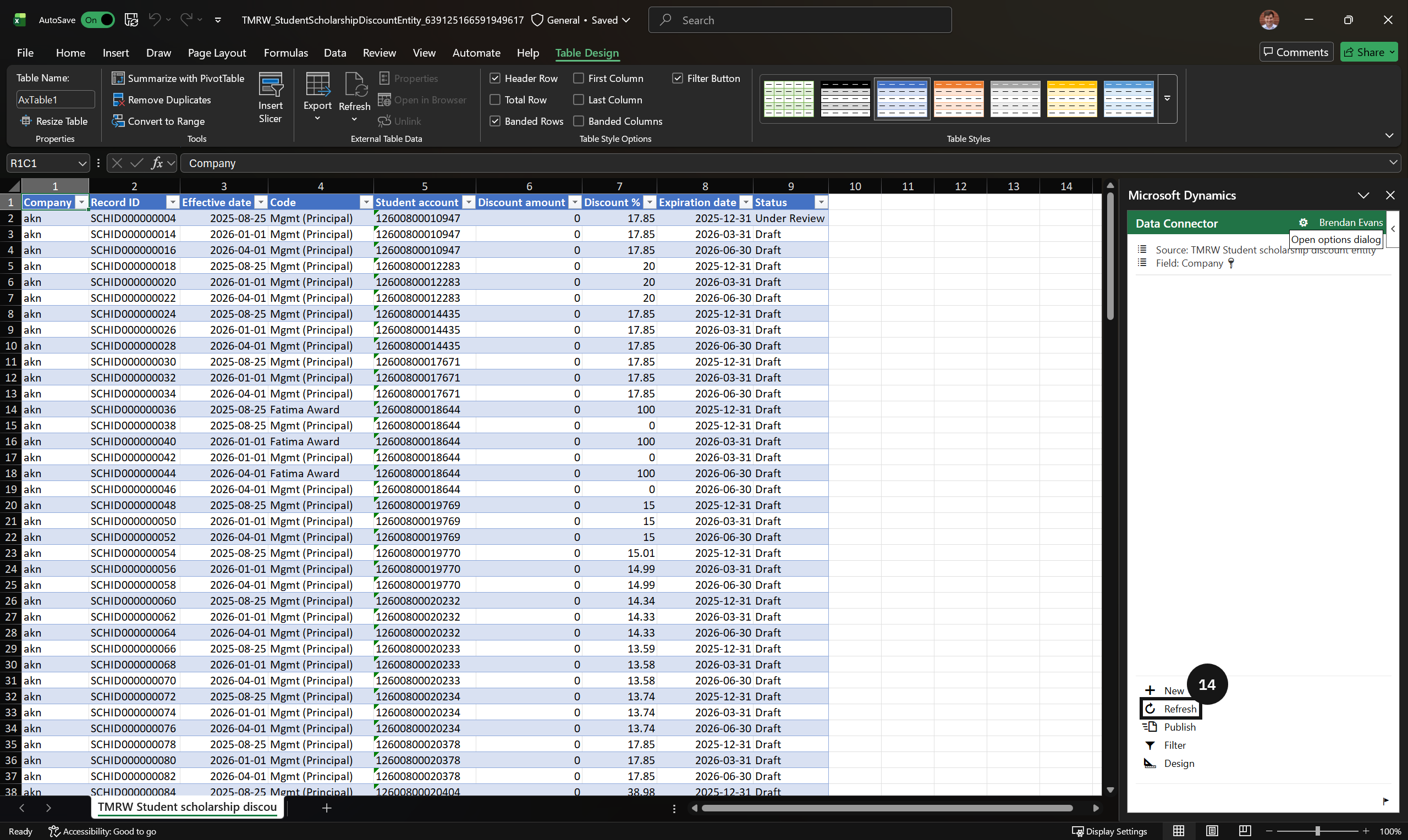This screenshot has height=840, width=1408.
Task: Switch to Normal view in status bar
Action: pyautogui.click(x=1179, y=831)
